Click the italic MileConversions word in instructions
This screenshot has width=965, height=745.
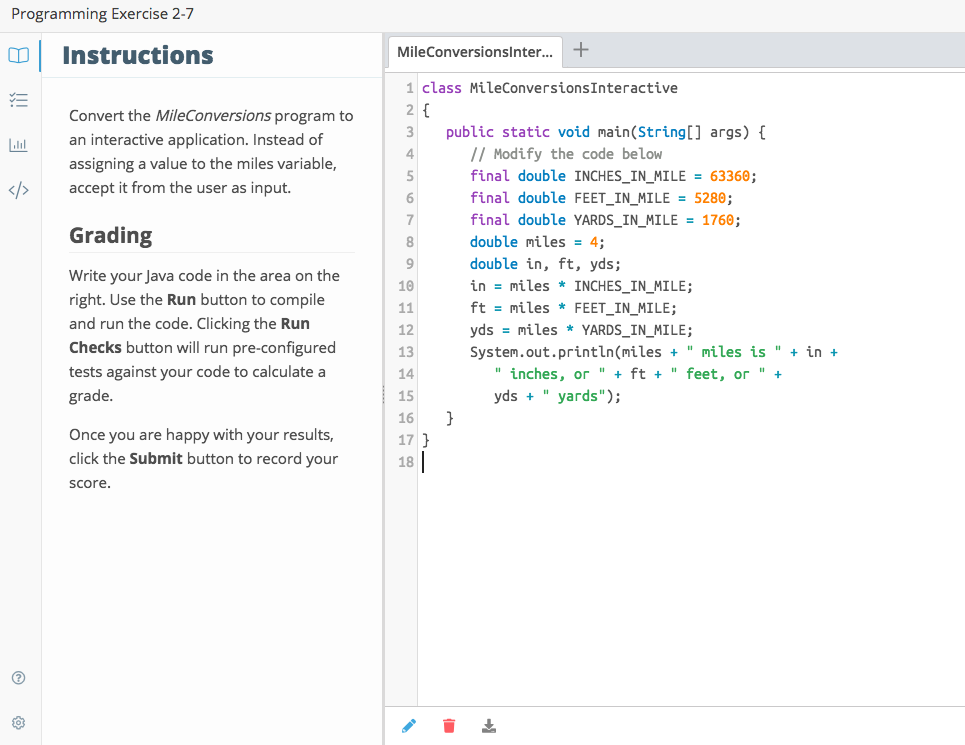[213, 116]
